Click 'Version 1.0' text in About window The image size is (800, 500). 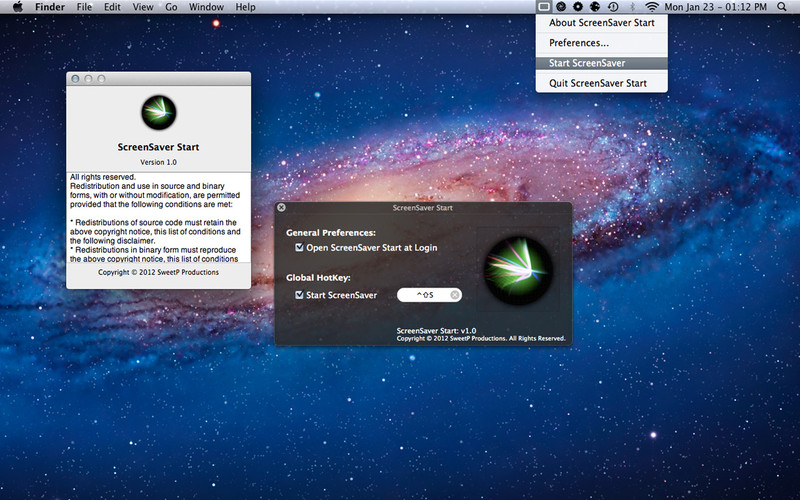point(158,162)
